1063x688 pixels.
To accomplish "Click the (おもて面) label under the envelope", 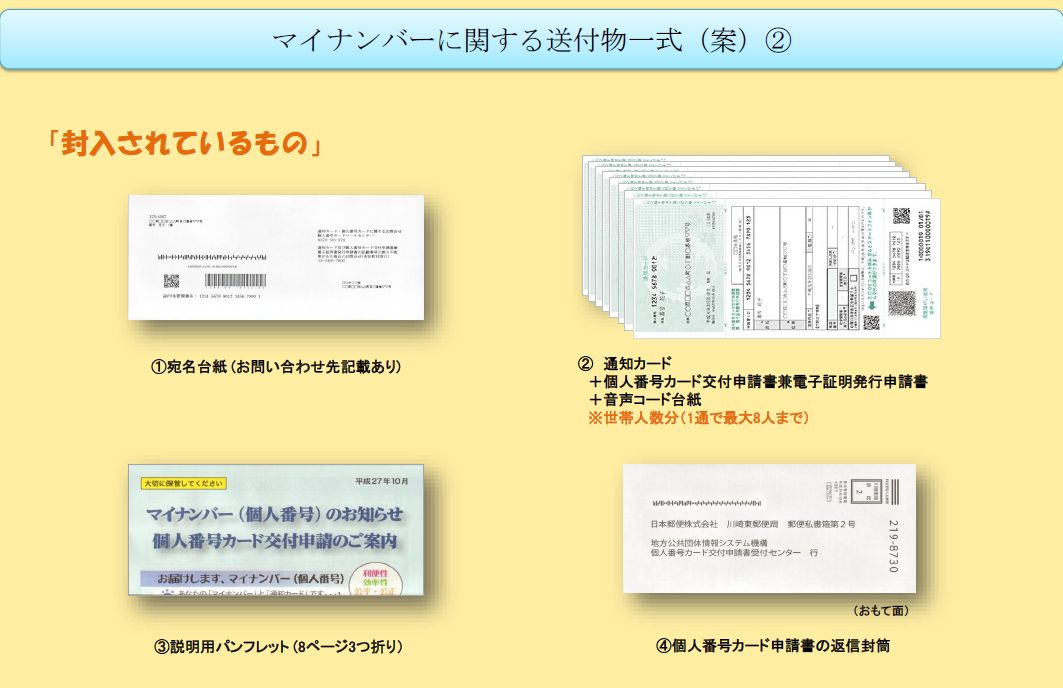I will click(881, 610).
